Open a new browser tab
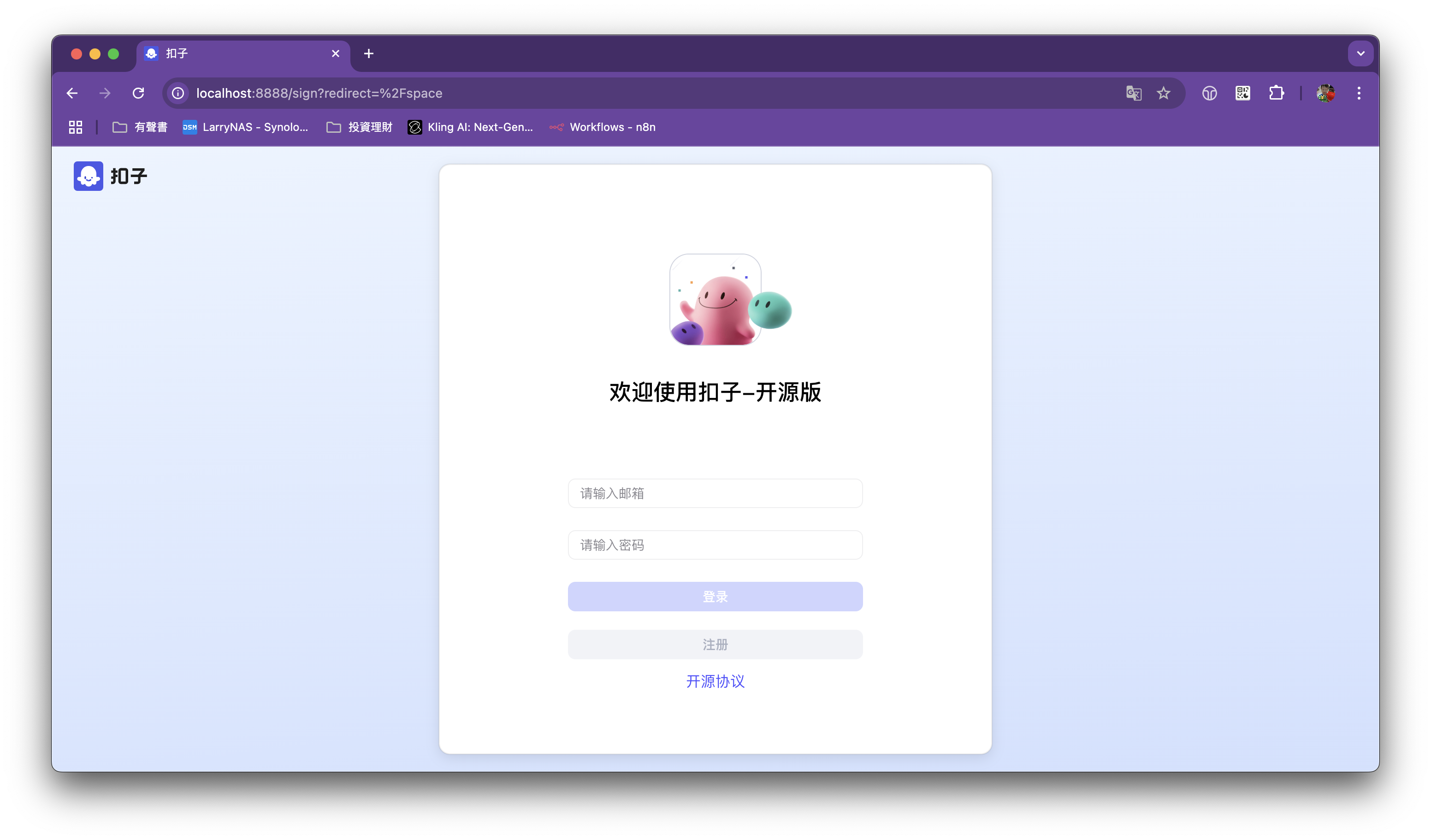1431x840 pixels. point(368,53)
